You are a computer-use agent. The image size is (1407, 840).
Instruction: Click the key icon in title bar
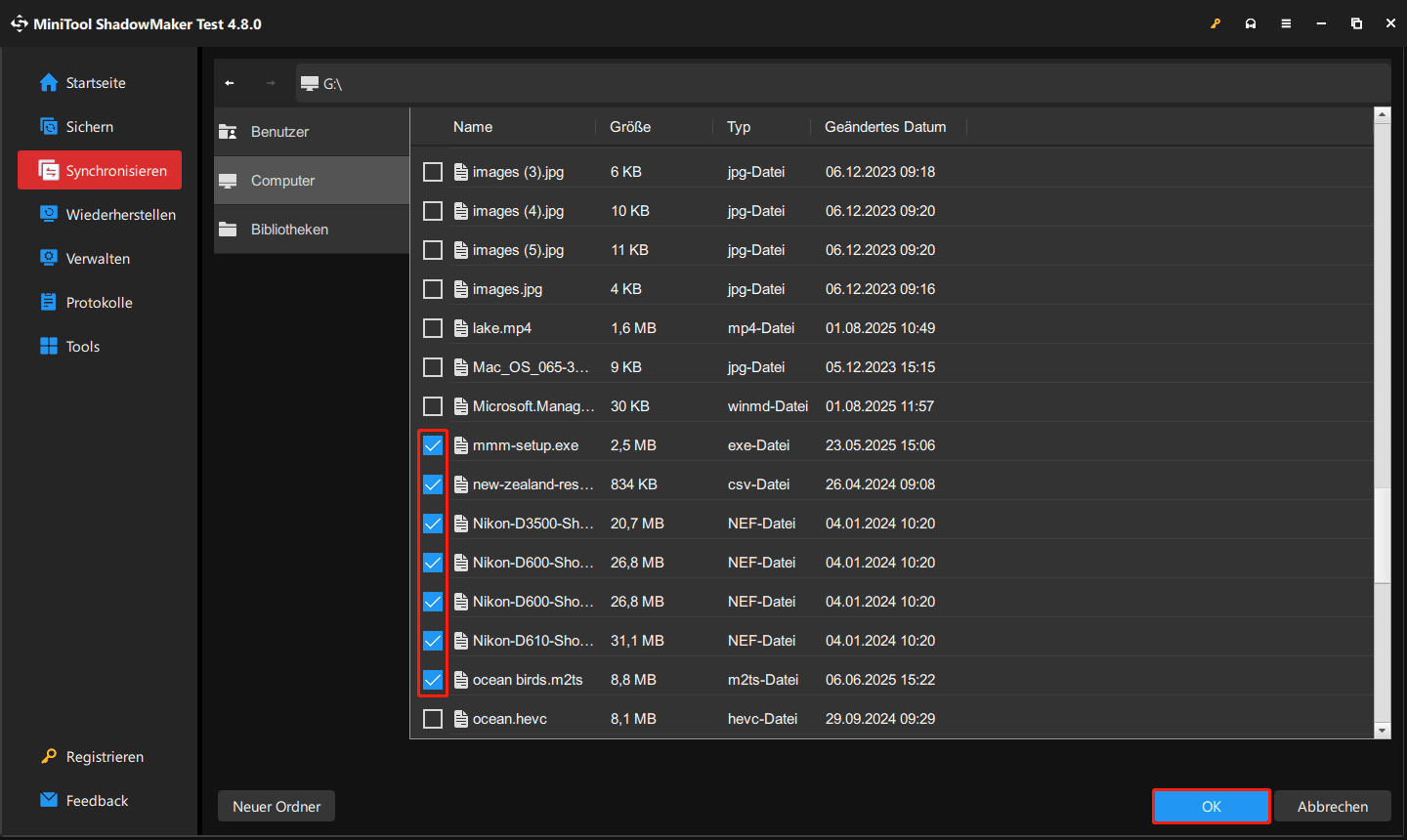(1215, 23)
